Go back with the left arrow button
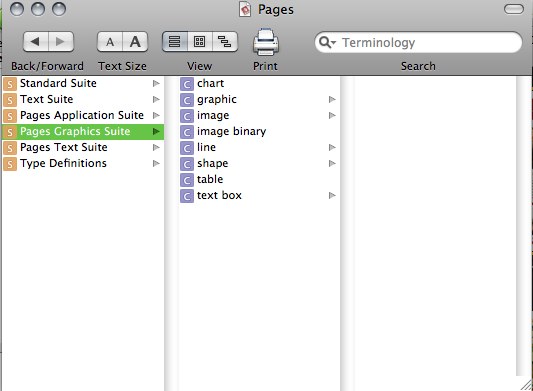 coord(36,42)
